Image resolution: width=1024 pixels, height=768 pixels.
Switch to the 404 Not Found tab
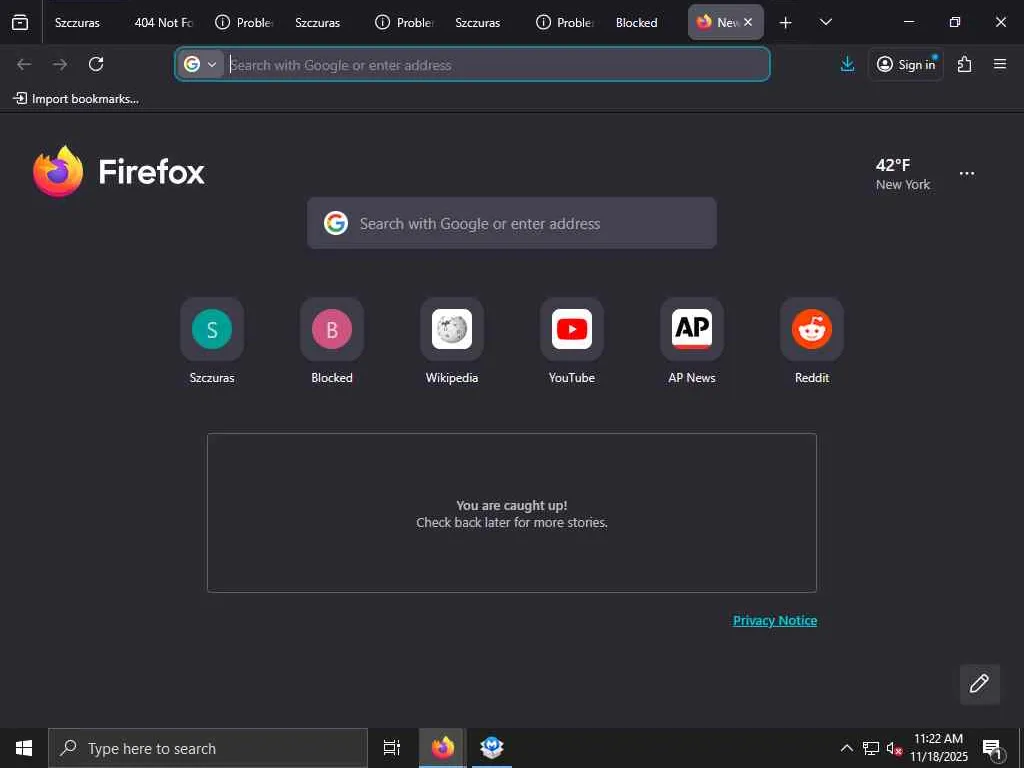pos(163,22)
